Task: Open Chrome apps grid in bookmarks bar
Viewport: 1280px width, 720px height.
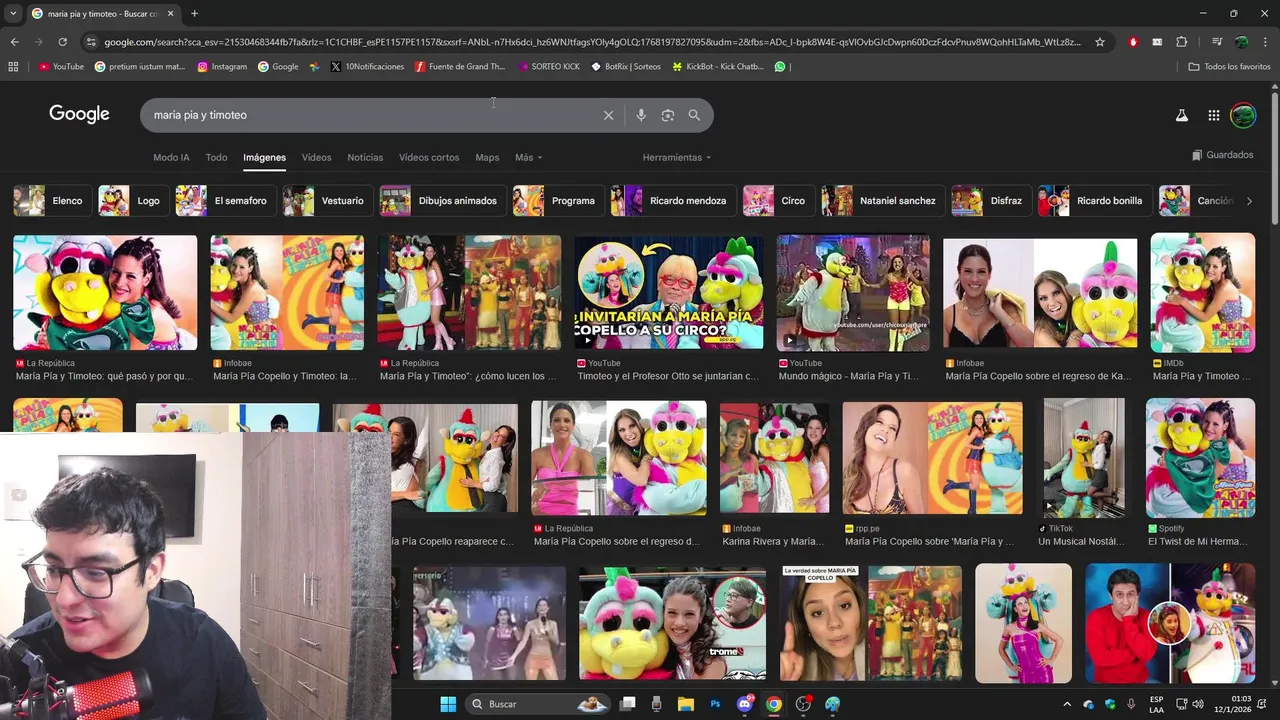Action: point(13,67)
